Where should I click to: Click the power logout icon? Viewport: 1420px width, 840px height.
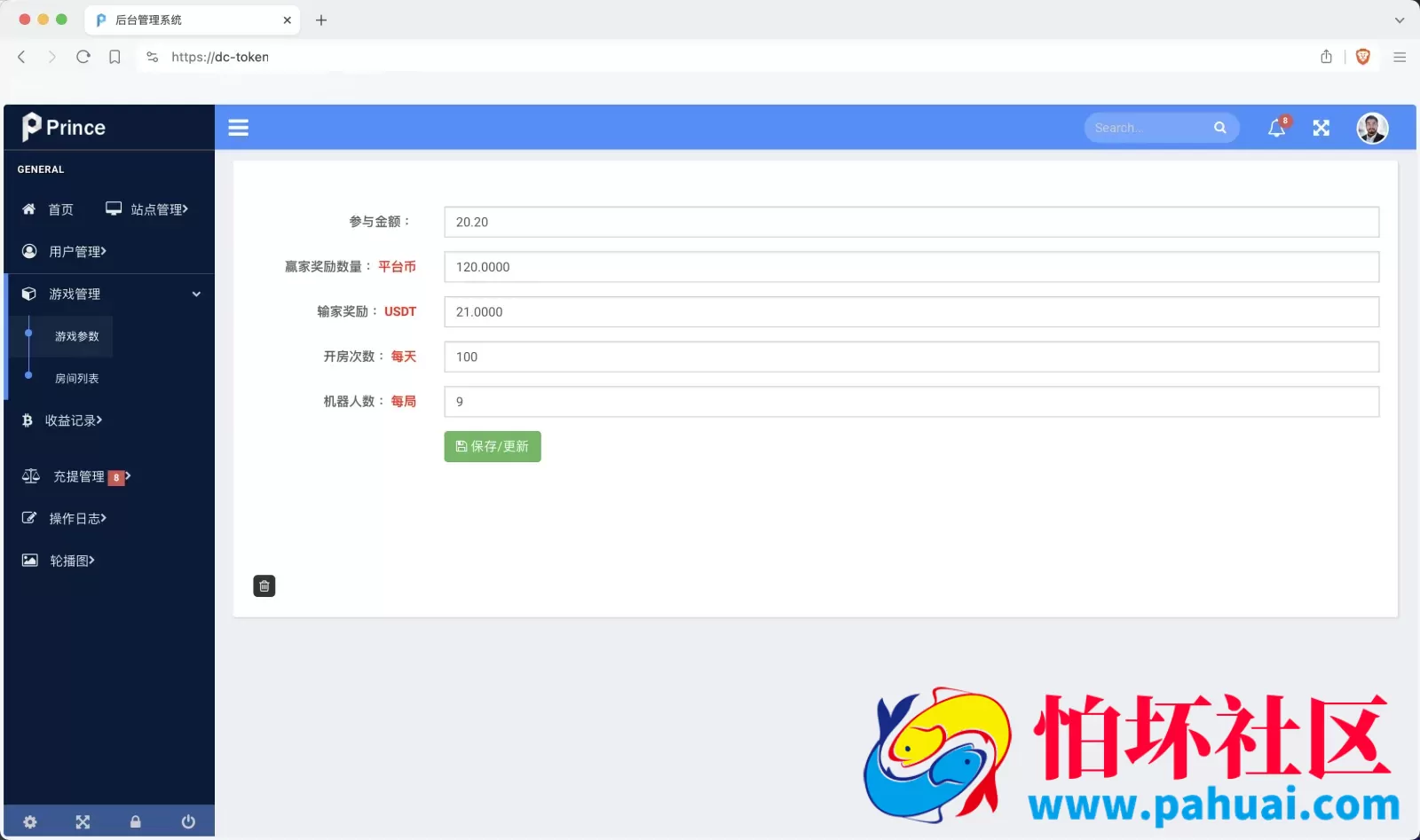(x=188, y=821)
